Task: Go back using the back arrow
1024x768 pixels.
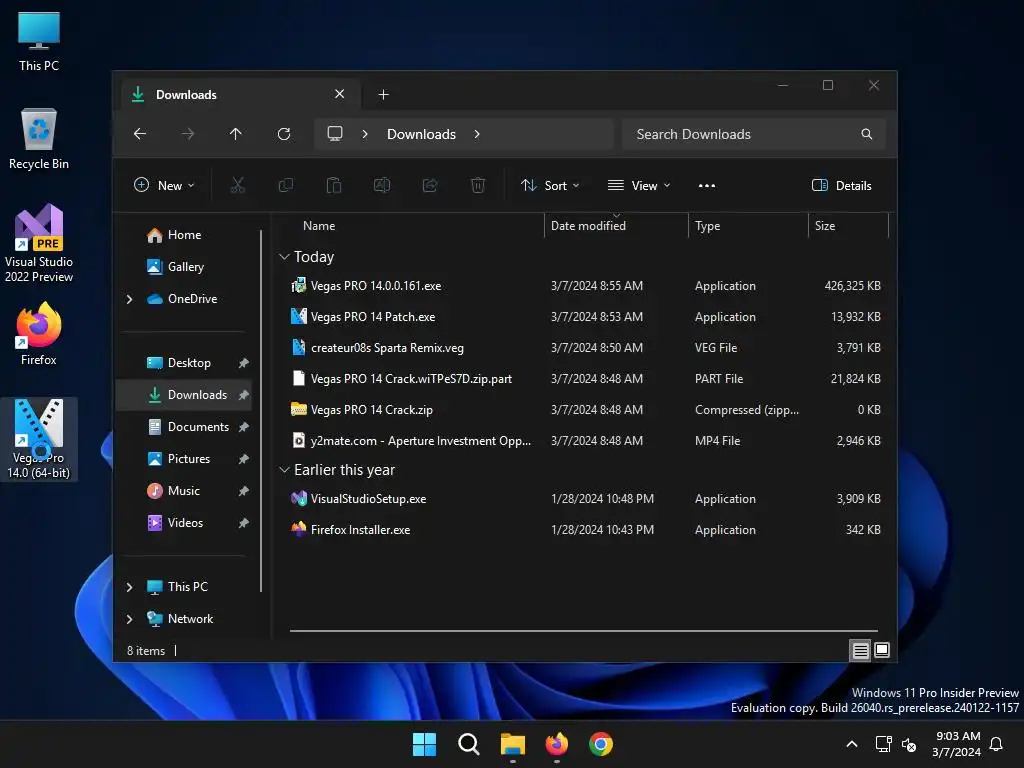Action: tap(140, 134)
